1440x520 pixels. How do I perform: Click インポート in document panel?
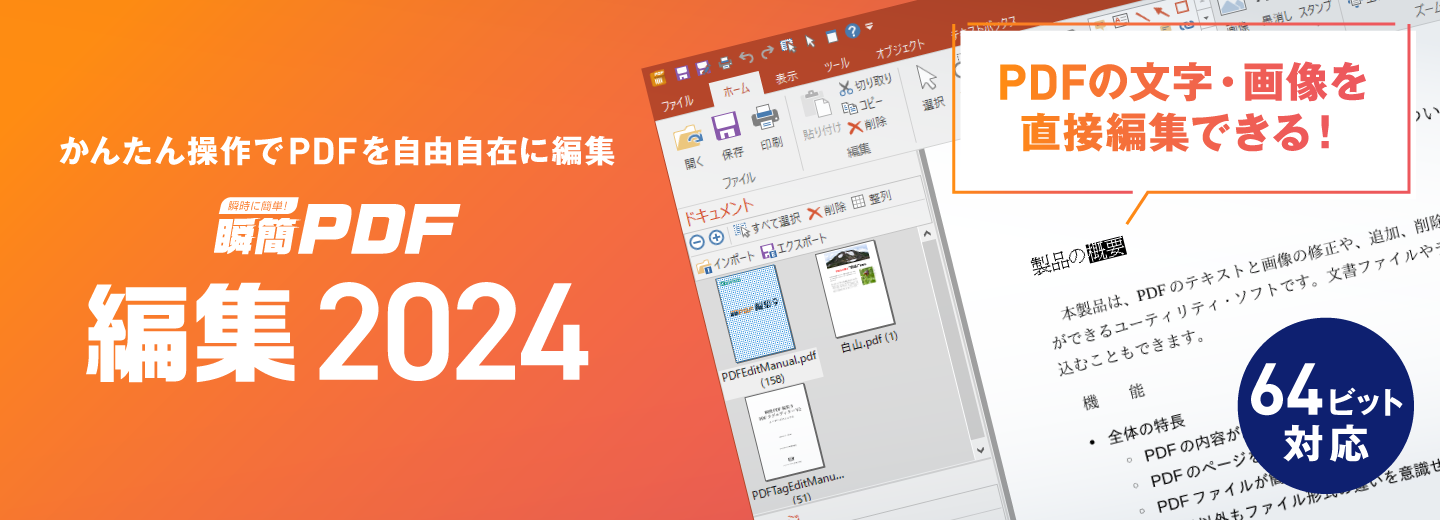point(725,262)
